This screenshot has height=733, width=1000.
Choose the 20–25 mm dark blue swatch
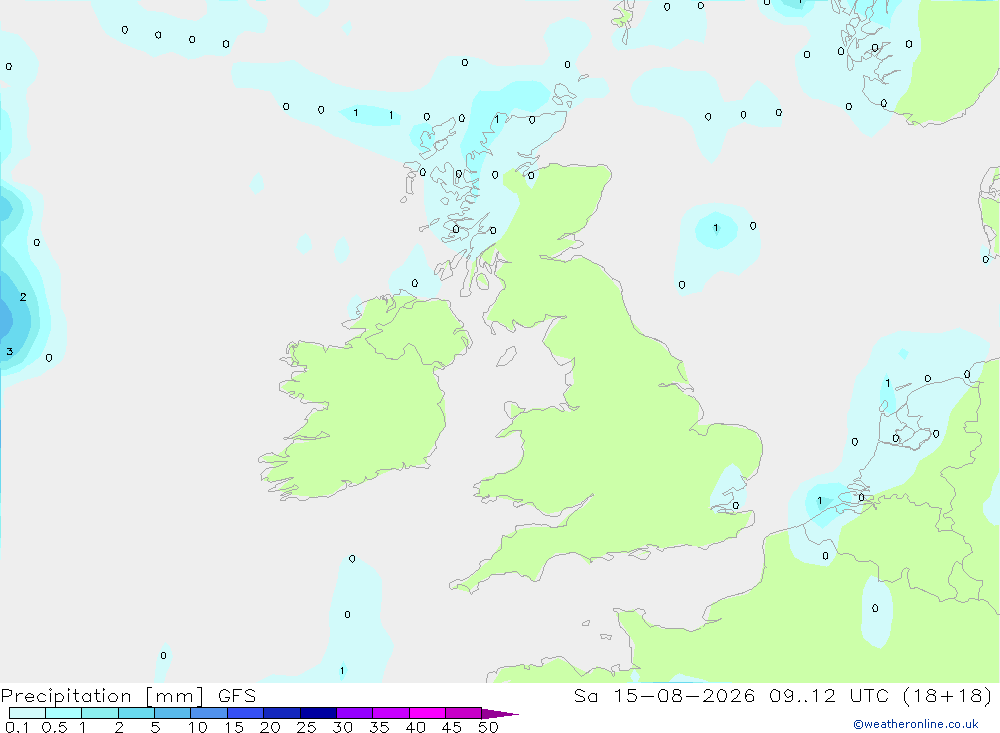click(x=282, y=713)
